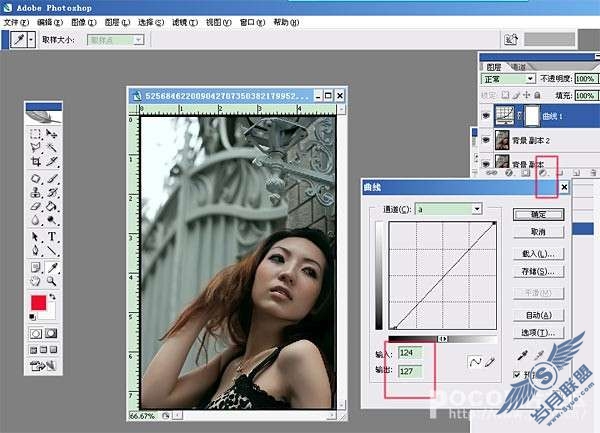Select the curve pencil draw mode icon
600x433 pixels.
[490, 361]
